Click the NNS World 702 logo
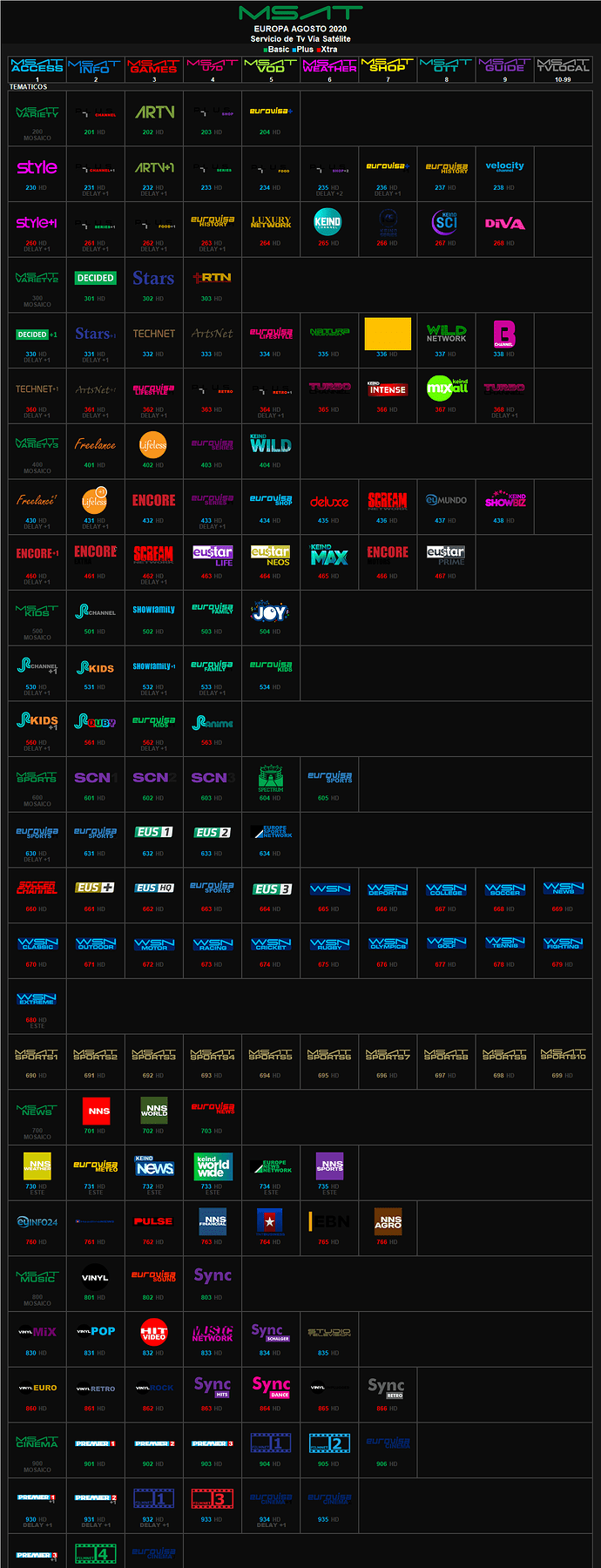The image size is (601, 1568). (154, 1111)
